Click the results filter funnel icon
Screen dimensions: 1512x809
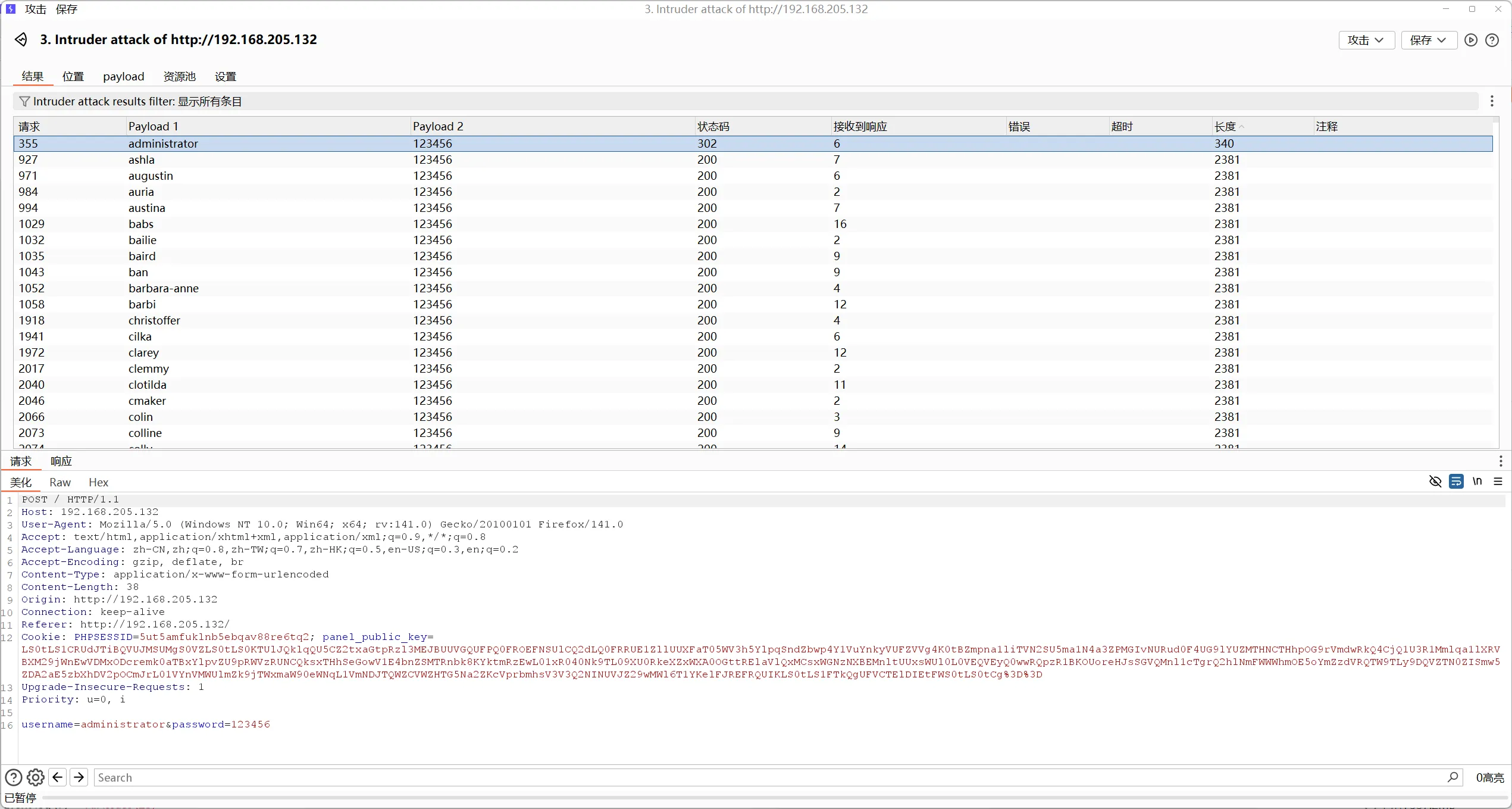[24, 101]
